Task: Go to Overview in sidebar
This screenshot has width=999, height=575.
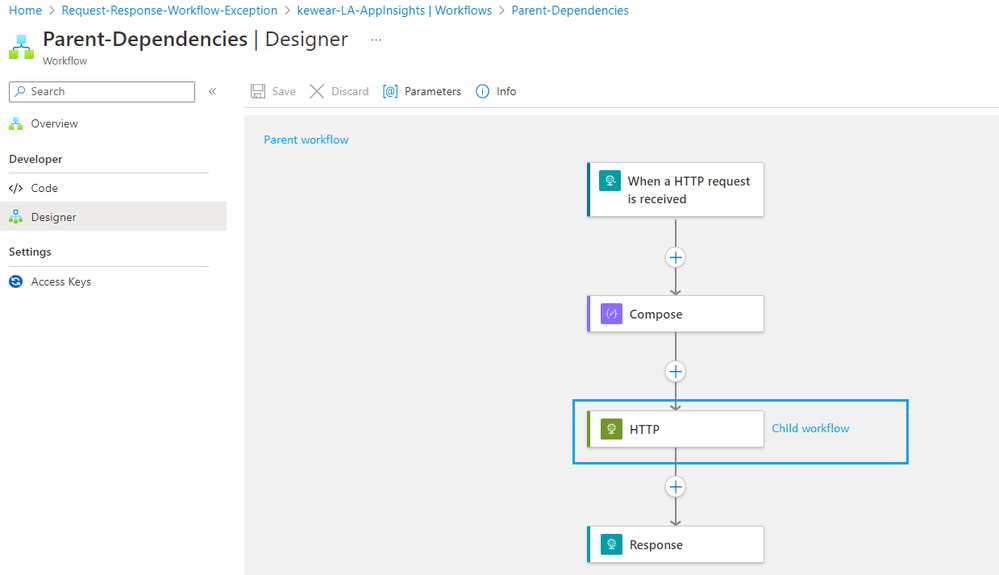Action: tap(54, 124)
